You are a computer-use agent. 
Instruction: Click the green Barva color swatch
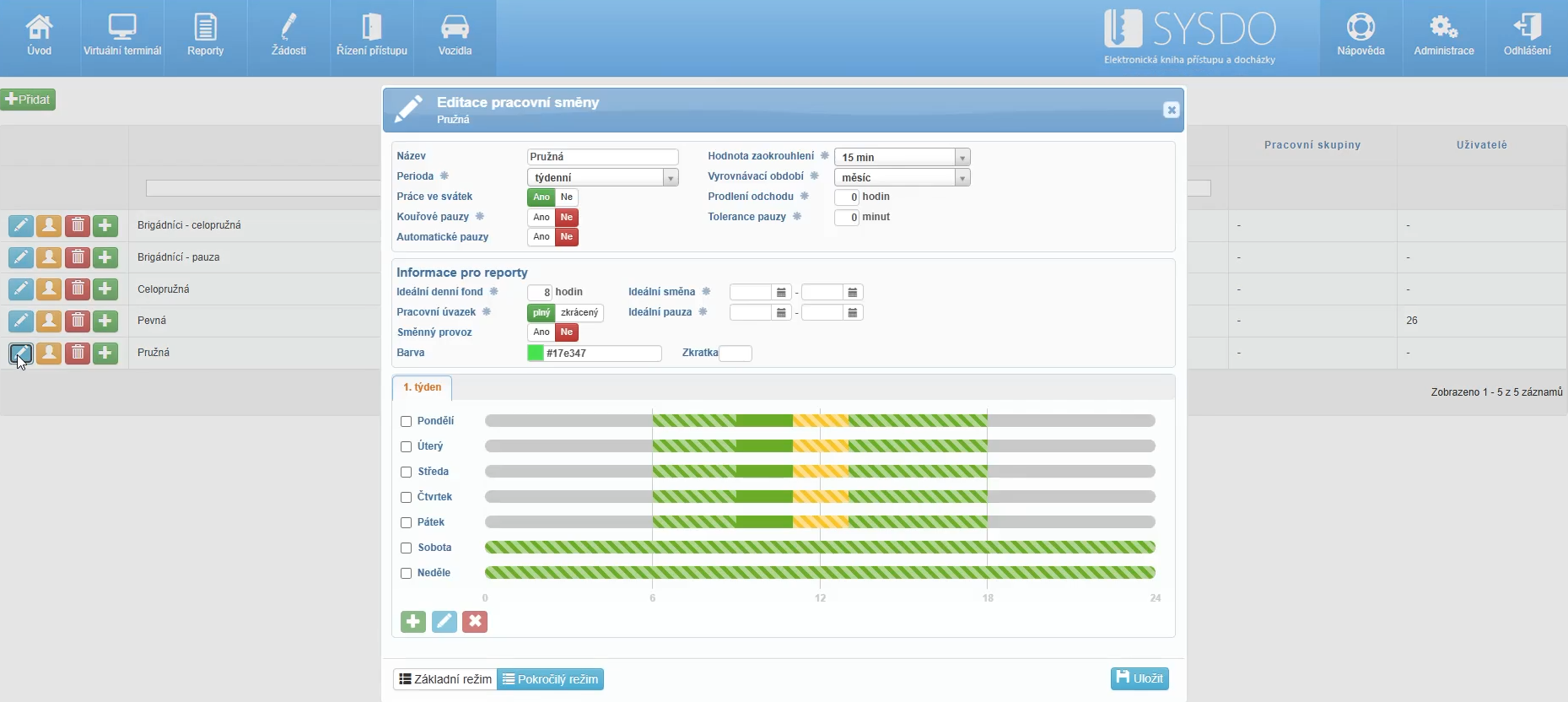[536, 354]
